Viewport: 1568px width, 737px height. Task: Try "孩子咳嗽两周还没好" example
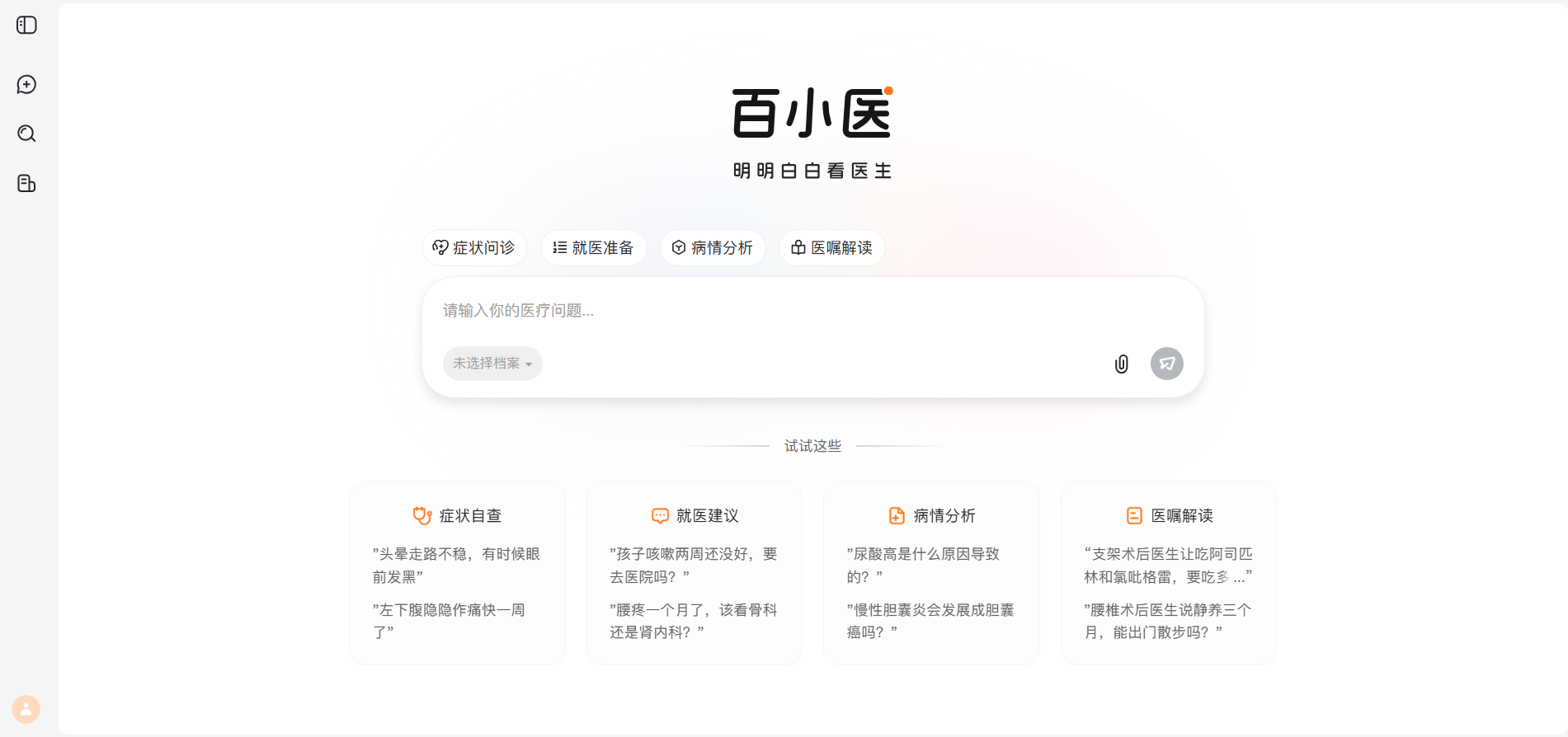[694, 566]
